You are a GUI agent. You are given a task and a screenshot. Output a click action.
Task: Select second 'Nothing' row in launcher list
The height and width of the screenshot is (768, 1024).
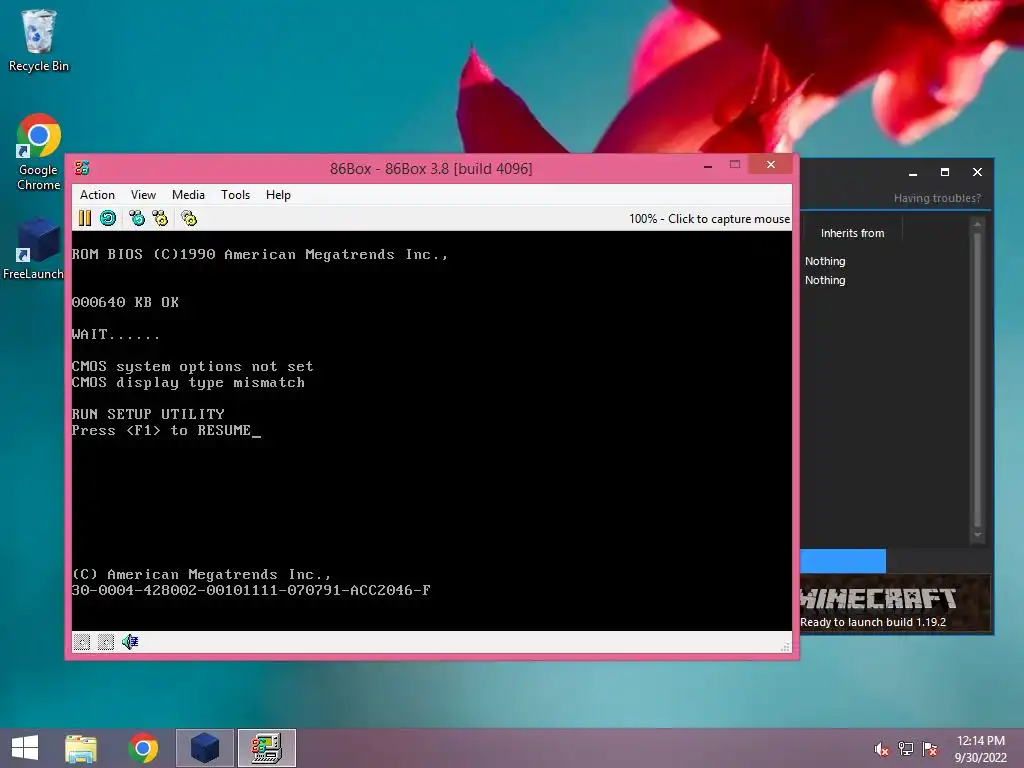tap(825, 280)
